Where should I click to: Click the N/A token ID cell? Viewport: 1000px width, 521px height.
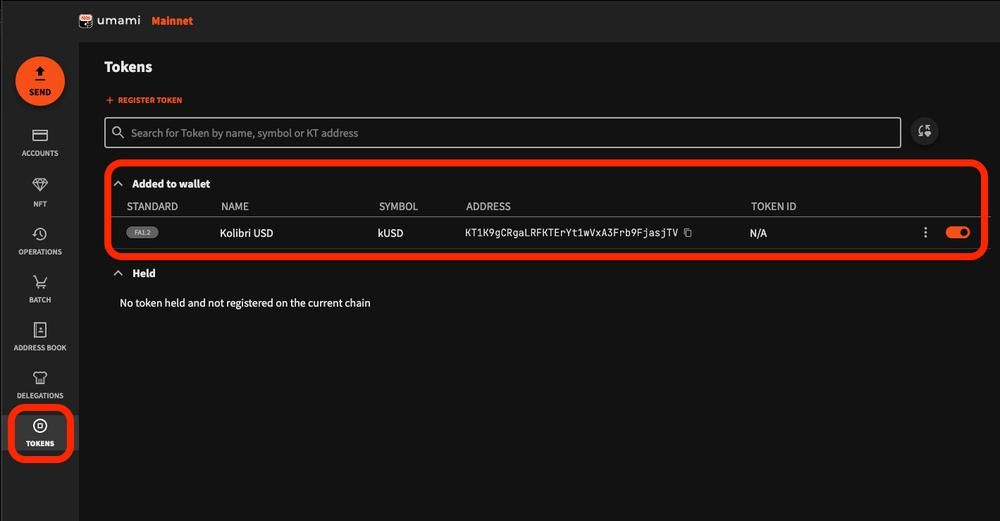coord(758,233)
